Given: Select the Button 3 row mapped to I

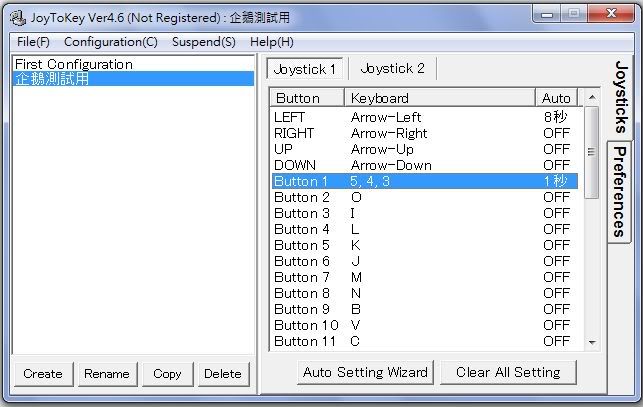Looking at the screenshot, I should (425, 213).
